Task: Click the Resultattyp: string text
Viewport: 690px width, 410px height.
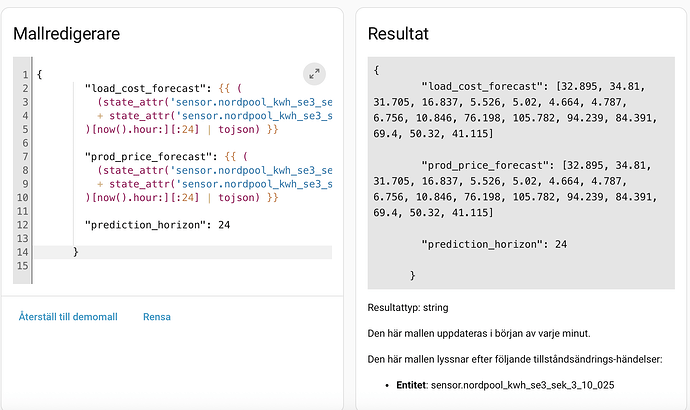Action: [408, 308]
